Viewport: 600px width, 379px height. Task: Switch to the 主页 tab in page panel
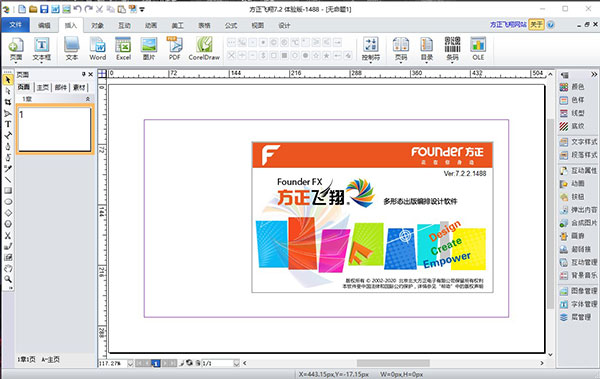pos(42,87)
